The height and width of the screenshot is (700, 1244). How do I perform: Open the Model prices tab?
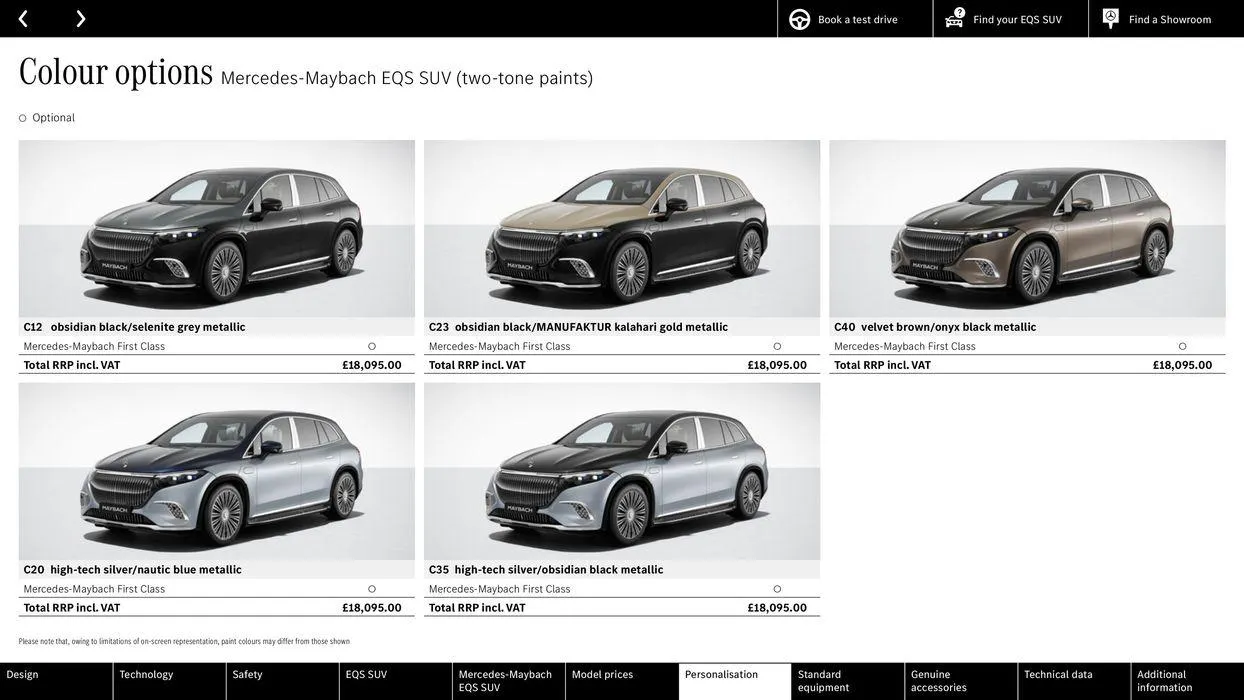622,681
